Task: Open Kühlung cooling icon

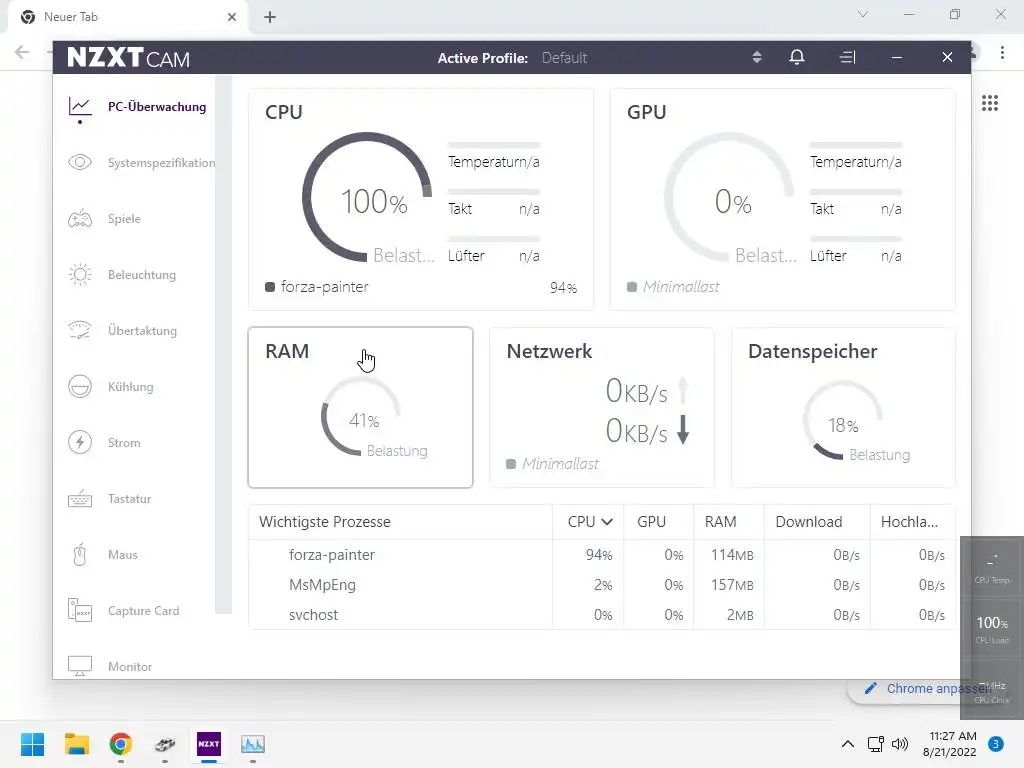Action: point(80,387)
